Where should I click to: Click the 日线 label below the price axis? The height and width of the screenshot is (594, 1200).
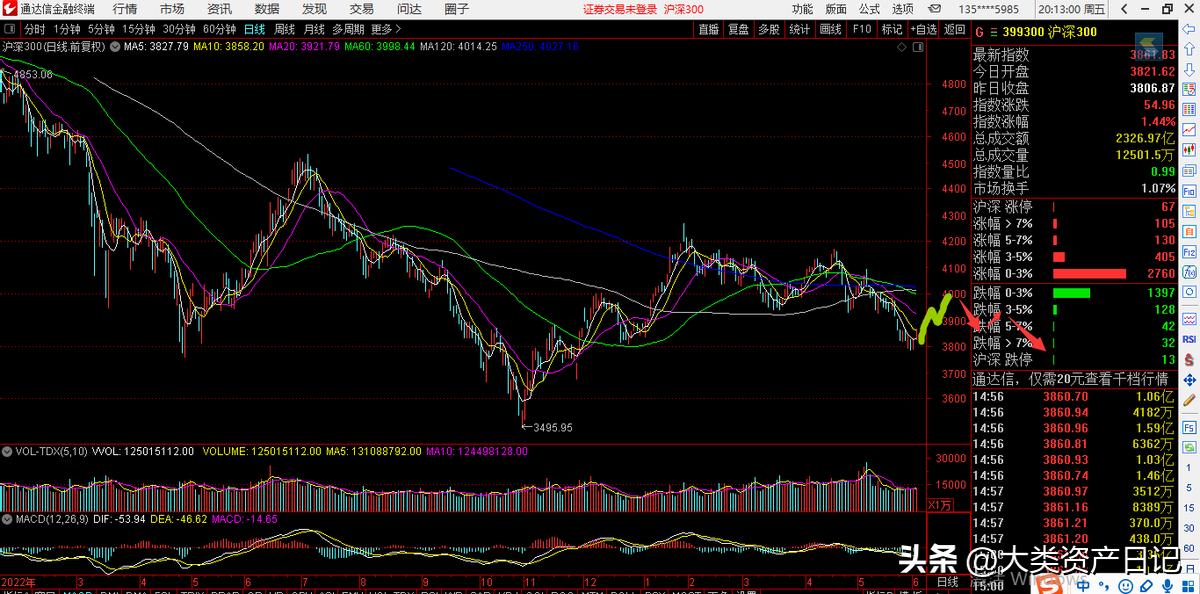pos(946,582)
